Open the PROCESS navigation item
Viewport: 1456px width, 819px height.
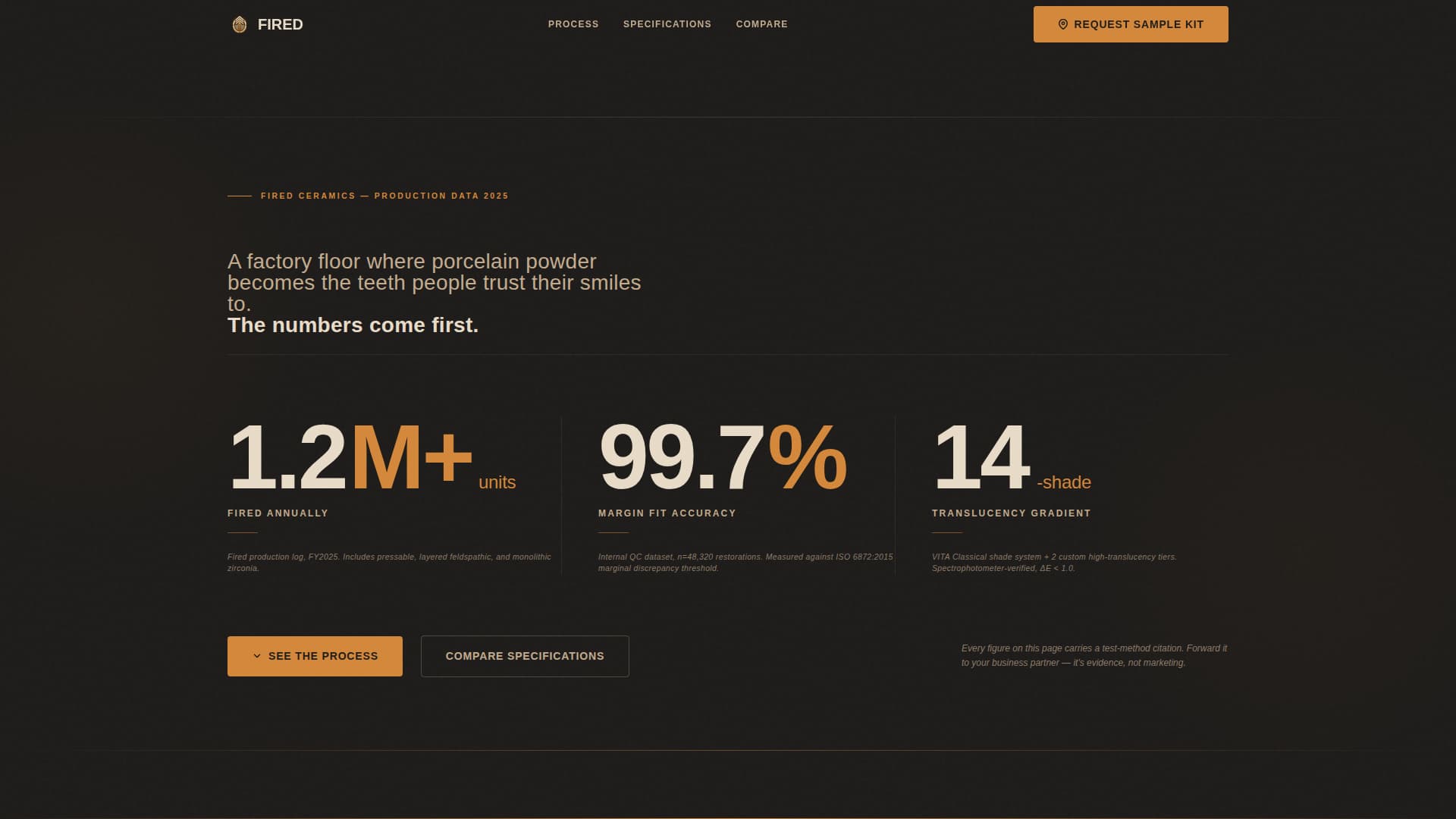coord(573,24)
